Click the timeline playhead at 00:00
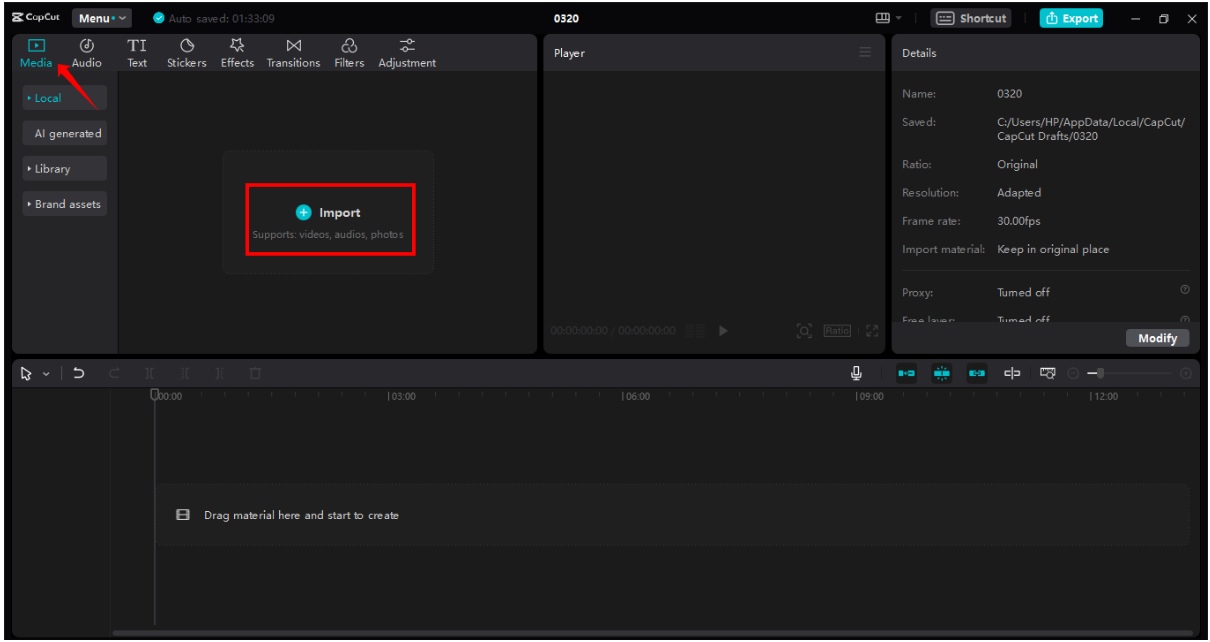 [x=155, y=395]
